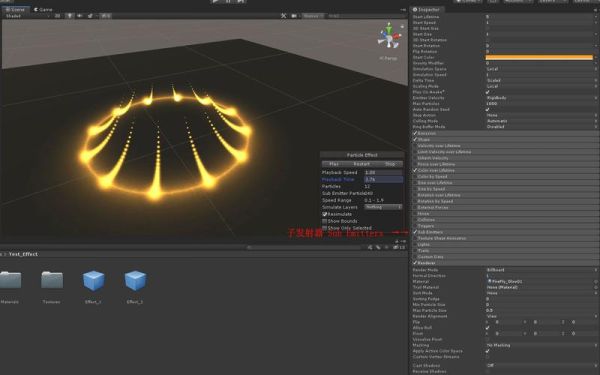
Task: Expand the Collision module header
Action: [505, 220]
